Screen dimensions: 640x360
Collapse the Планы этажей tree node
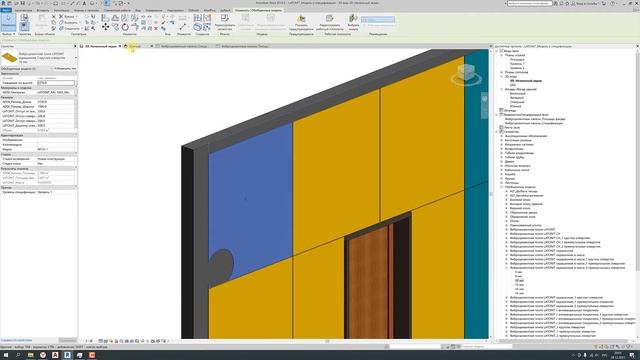click(502, 55)
